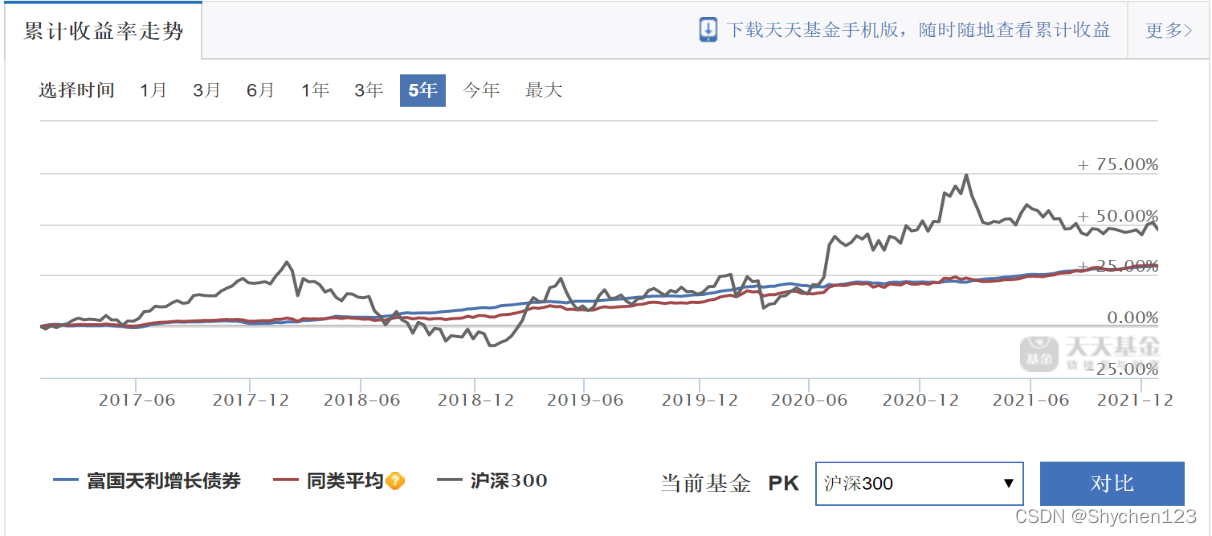
Task: Switch to 今年 time range
Action: point(481,90)
